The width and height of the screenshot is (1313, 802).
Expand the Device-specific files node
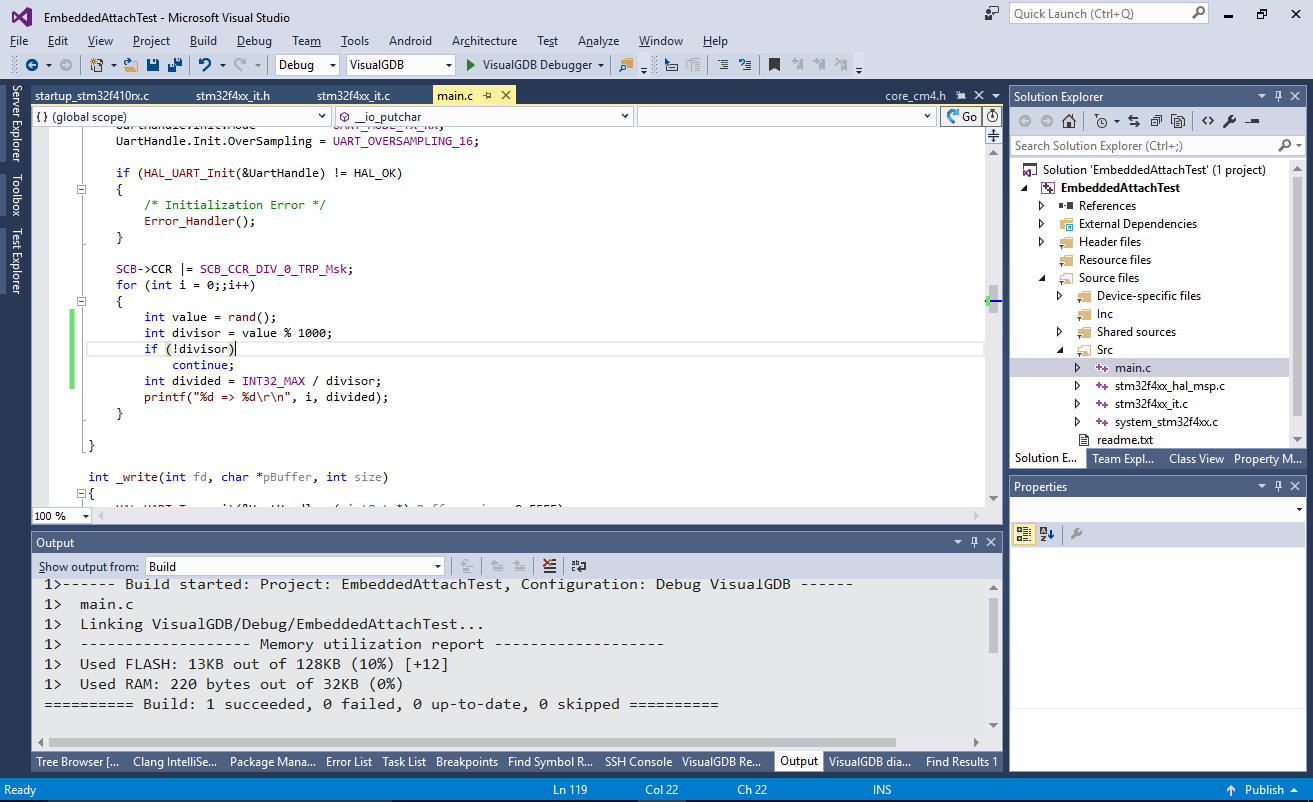(1059, 296)
